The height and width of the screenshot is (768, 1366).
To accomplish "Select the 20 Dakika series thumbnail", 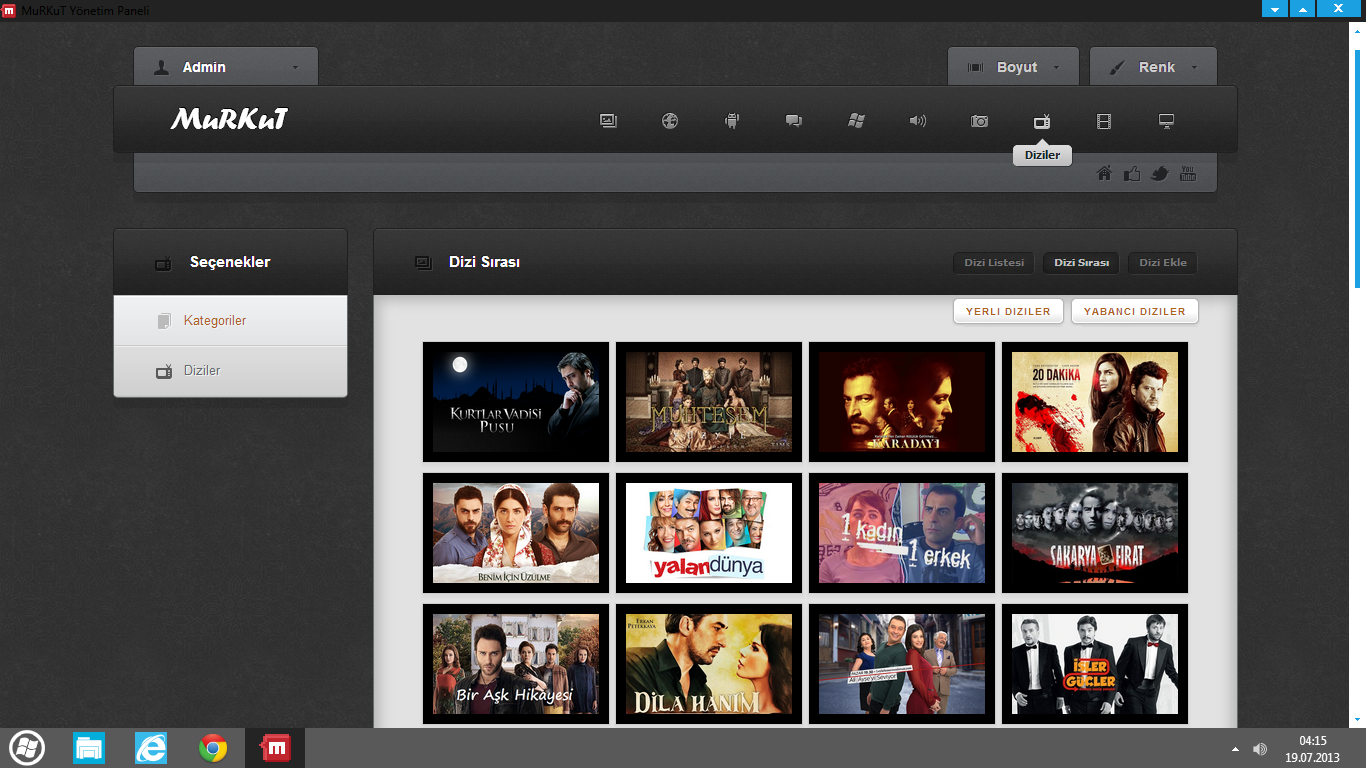I will click(1095, 402).
